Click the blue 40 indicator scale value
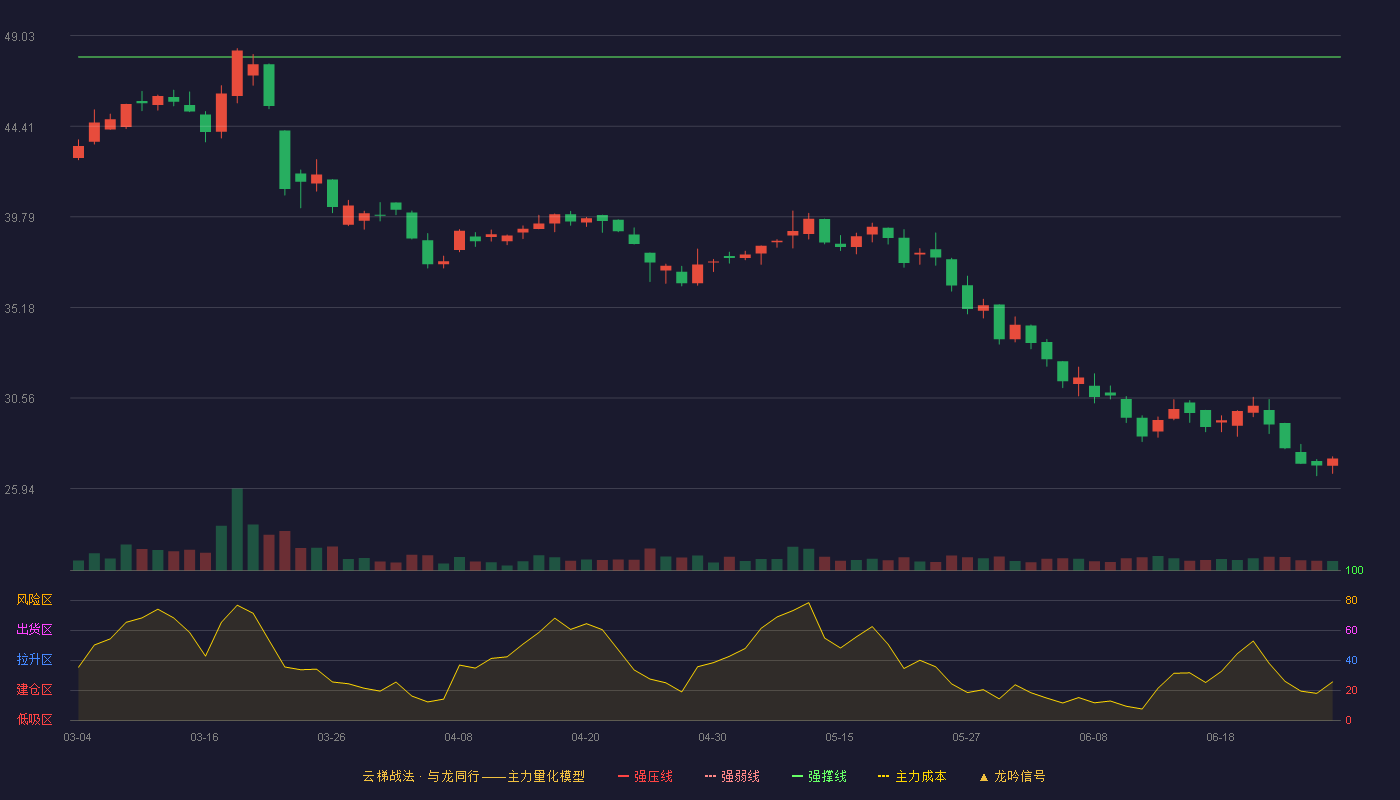 [1351, 660]
